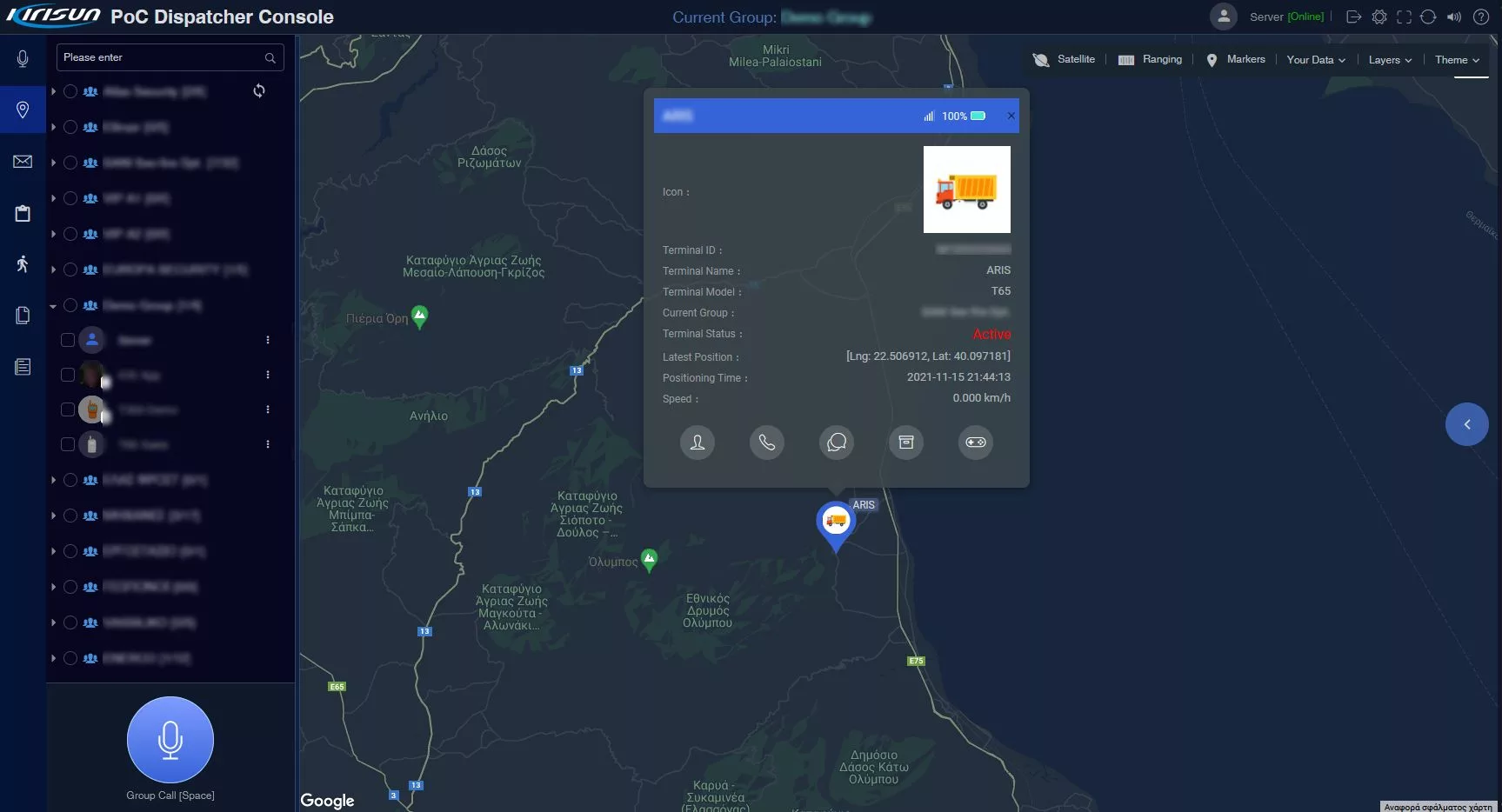Click the blue chevron side panel button

point(1467,424)
